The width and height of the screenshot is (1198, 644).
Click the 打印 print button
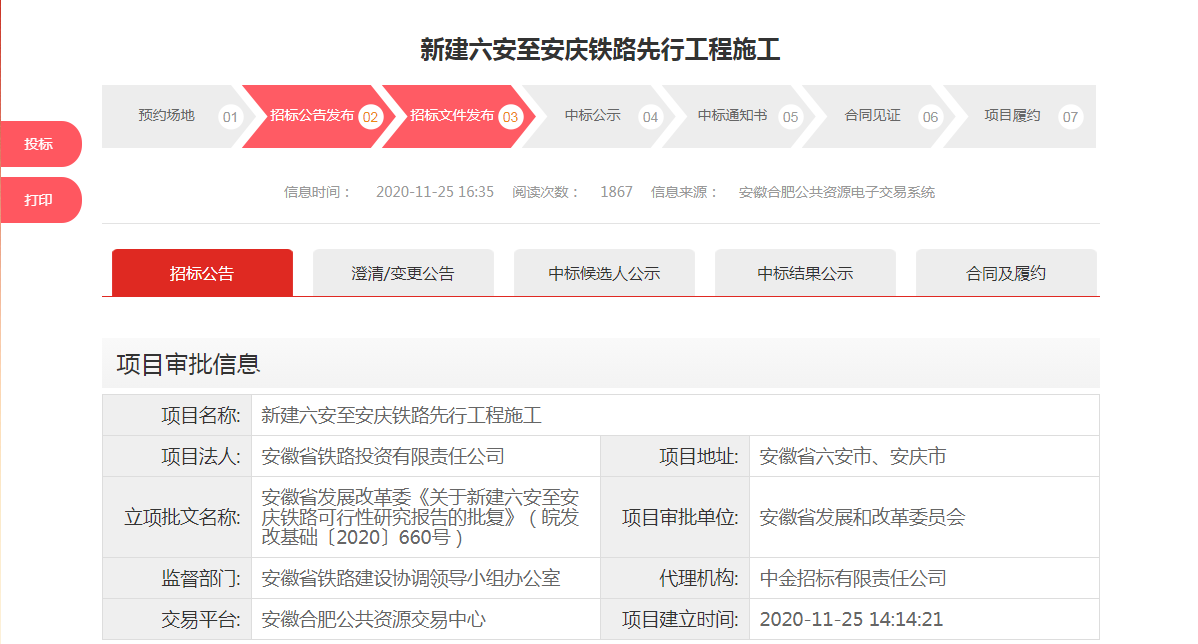(x=39, y=200)
